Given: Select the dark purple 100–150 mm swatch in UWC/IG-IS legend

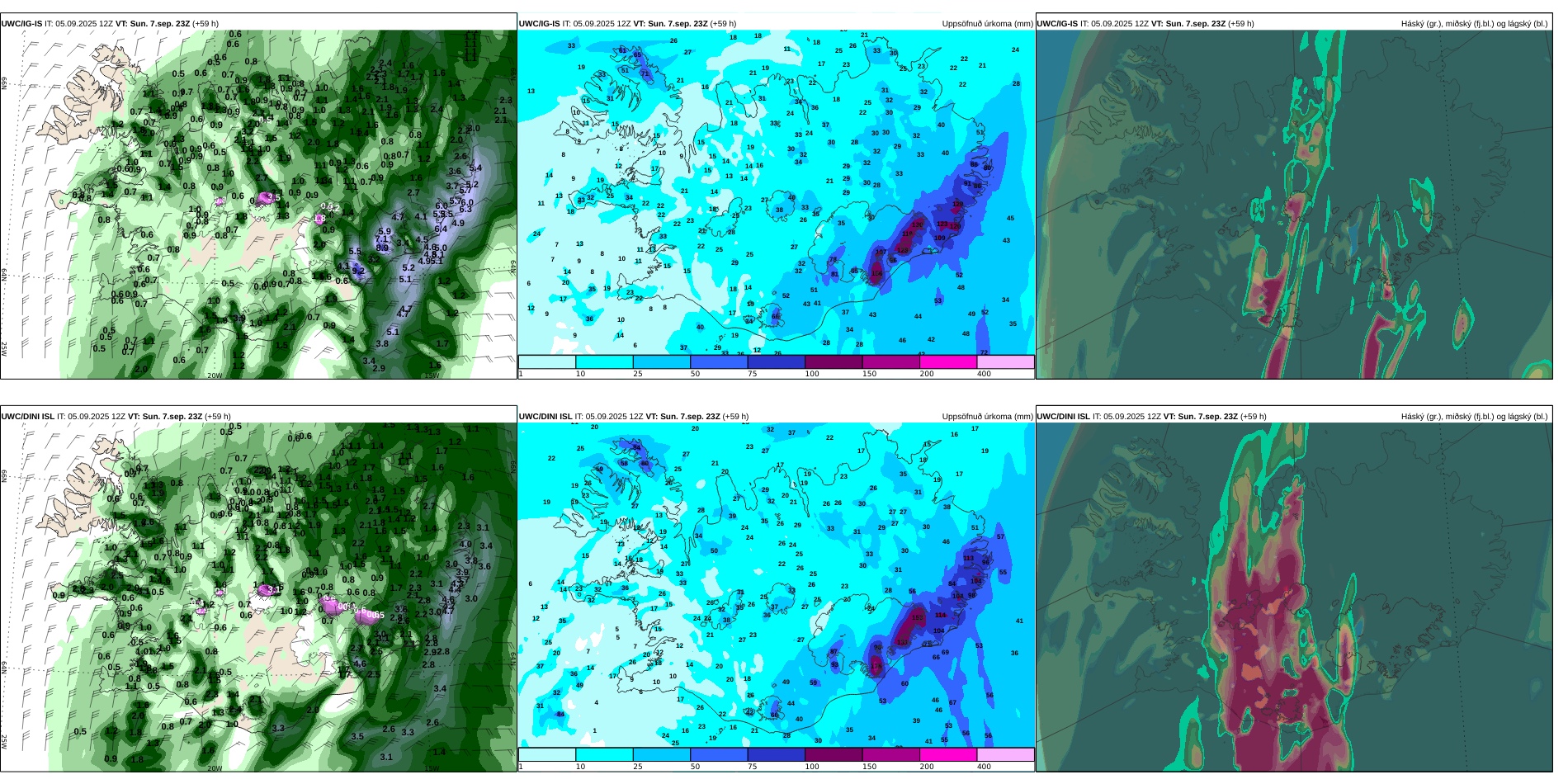Looking at the screenshot, I should pos(834,361).
